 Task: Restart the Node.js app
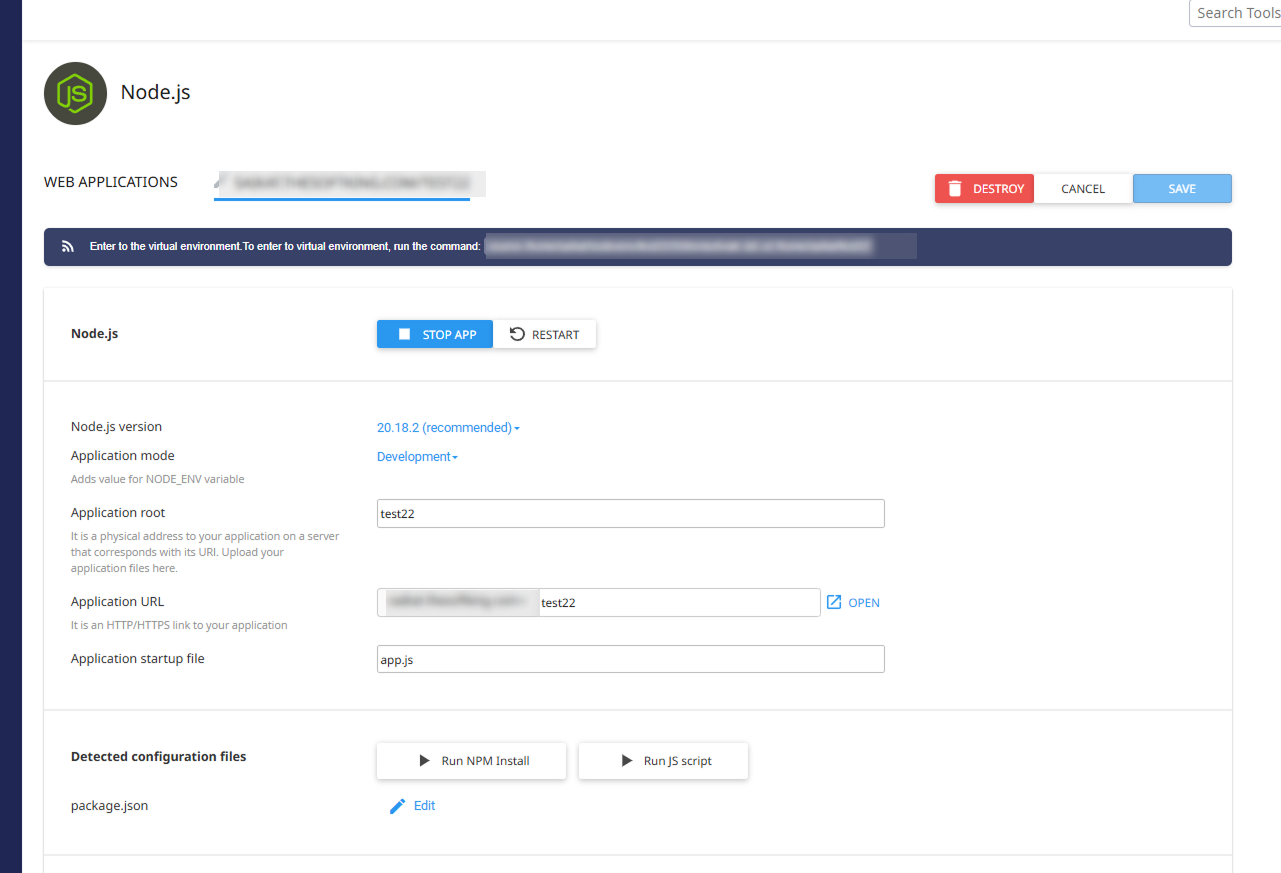pos(545,334)
